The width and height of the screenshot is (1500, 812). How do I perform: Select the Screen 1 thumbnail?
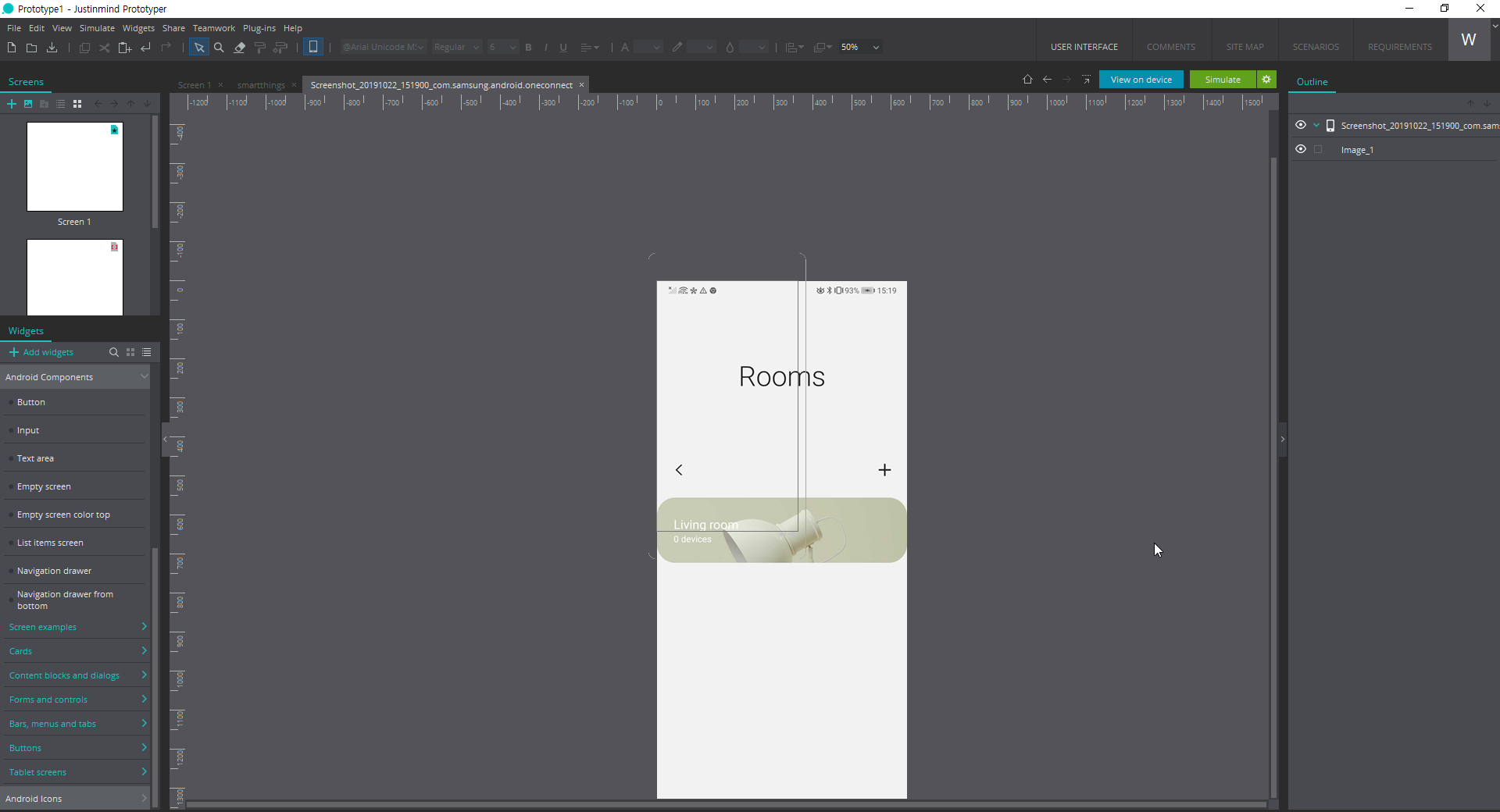(75, 166)
